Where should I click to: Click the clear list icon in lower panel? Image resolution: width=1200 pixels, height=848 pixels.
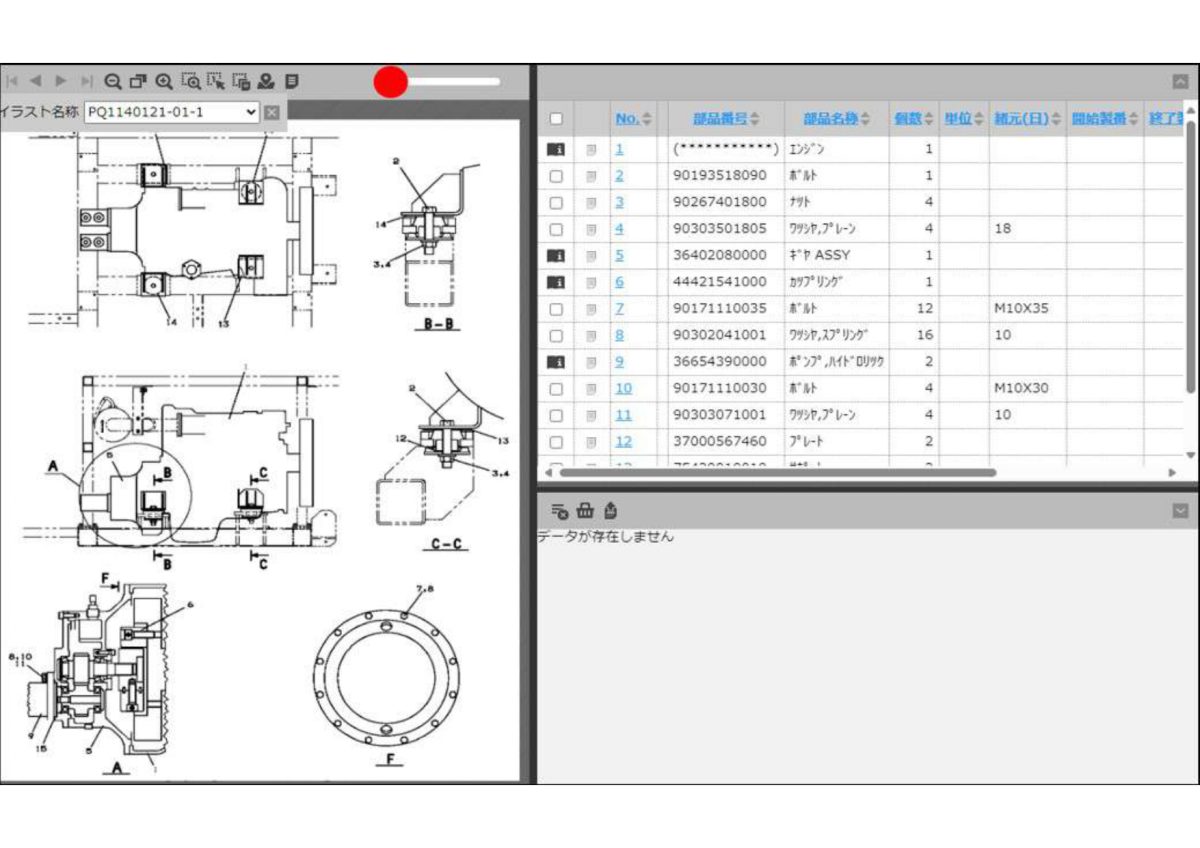pos(560,511)
